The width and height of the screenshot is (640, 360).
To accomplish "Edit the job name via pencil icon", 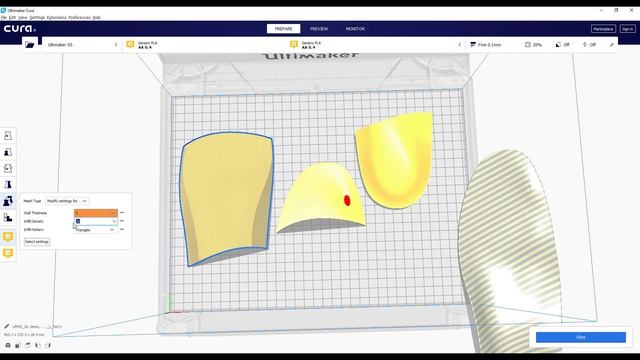I will pyautogui.click(x=7, y=326).
